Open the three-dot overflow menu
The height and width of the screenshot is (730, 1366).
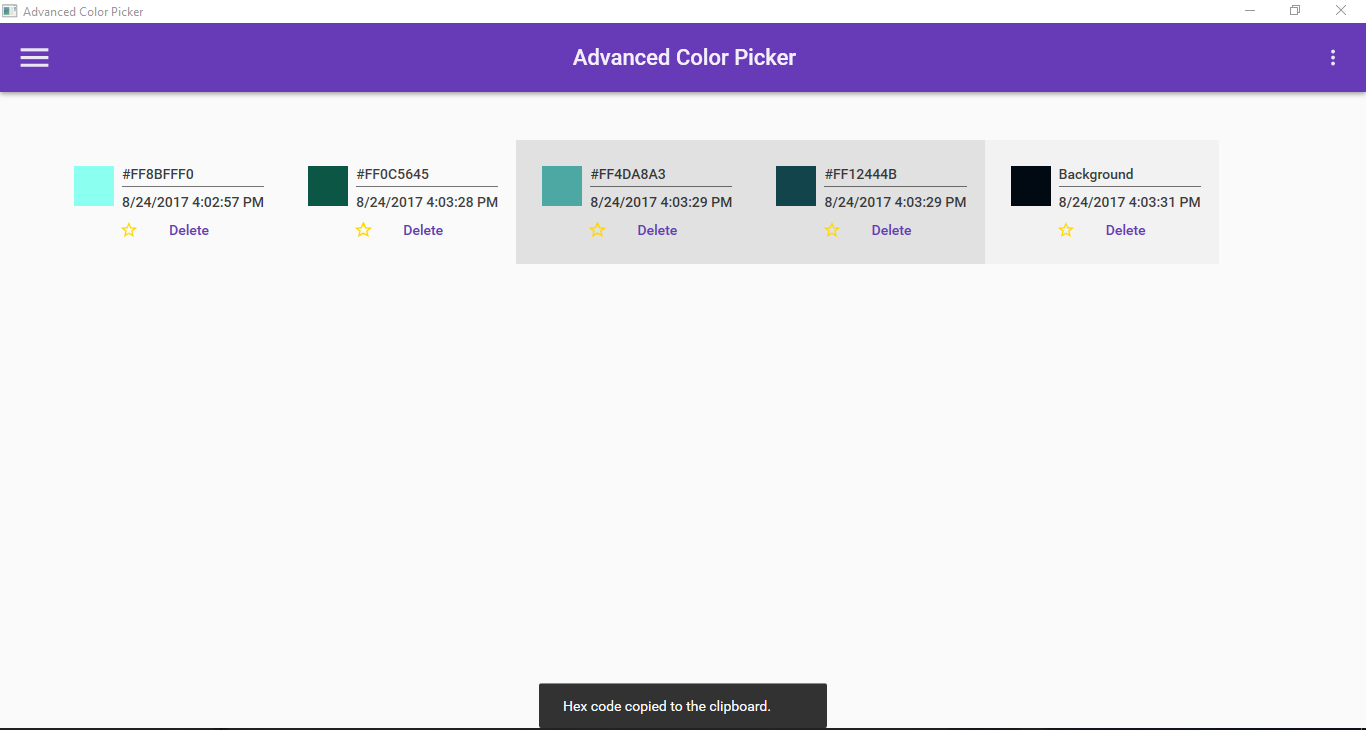coord(1332,58)
